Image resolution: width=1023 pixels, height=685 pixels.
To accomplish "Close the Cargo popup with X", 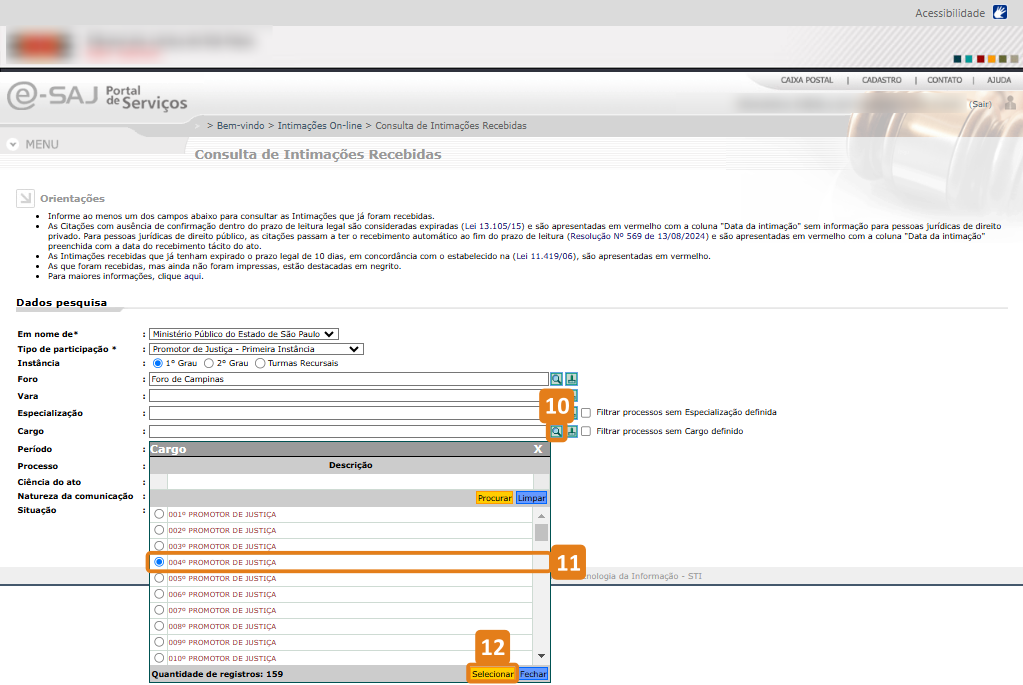I will [538, 449].
